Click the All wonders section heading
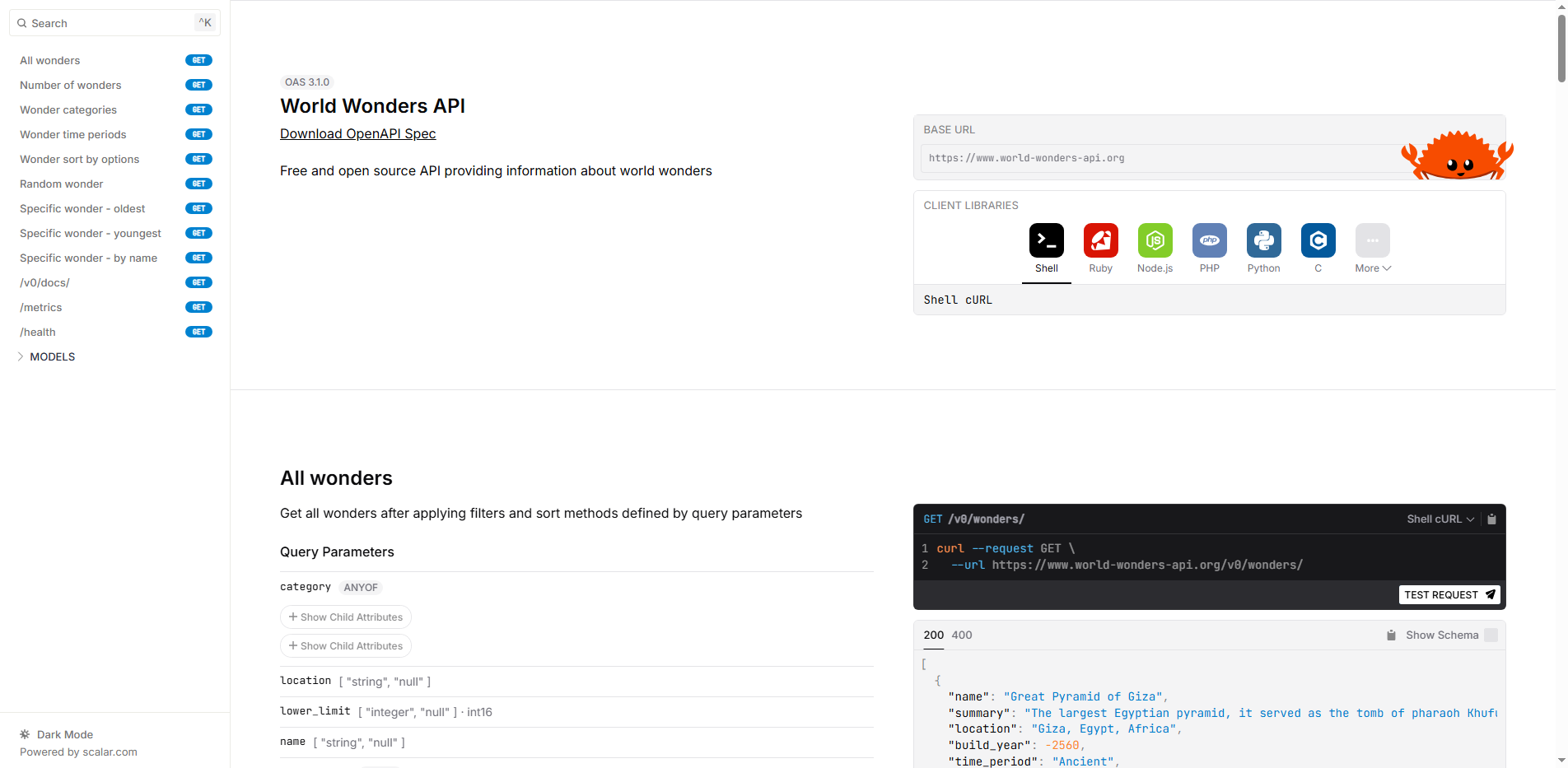 point(336,478)
